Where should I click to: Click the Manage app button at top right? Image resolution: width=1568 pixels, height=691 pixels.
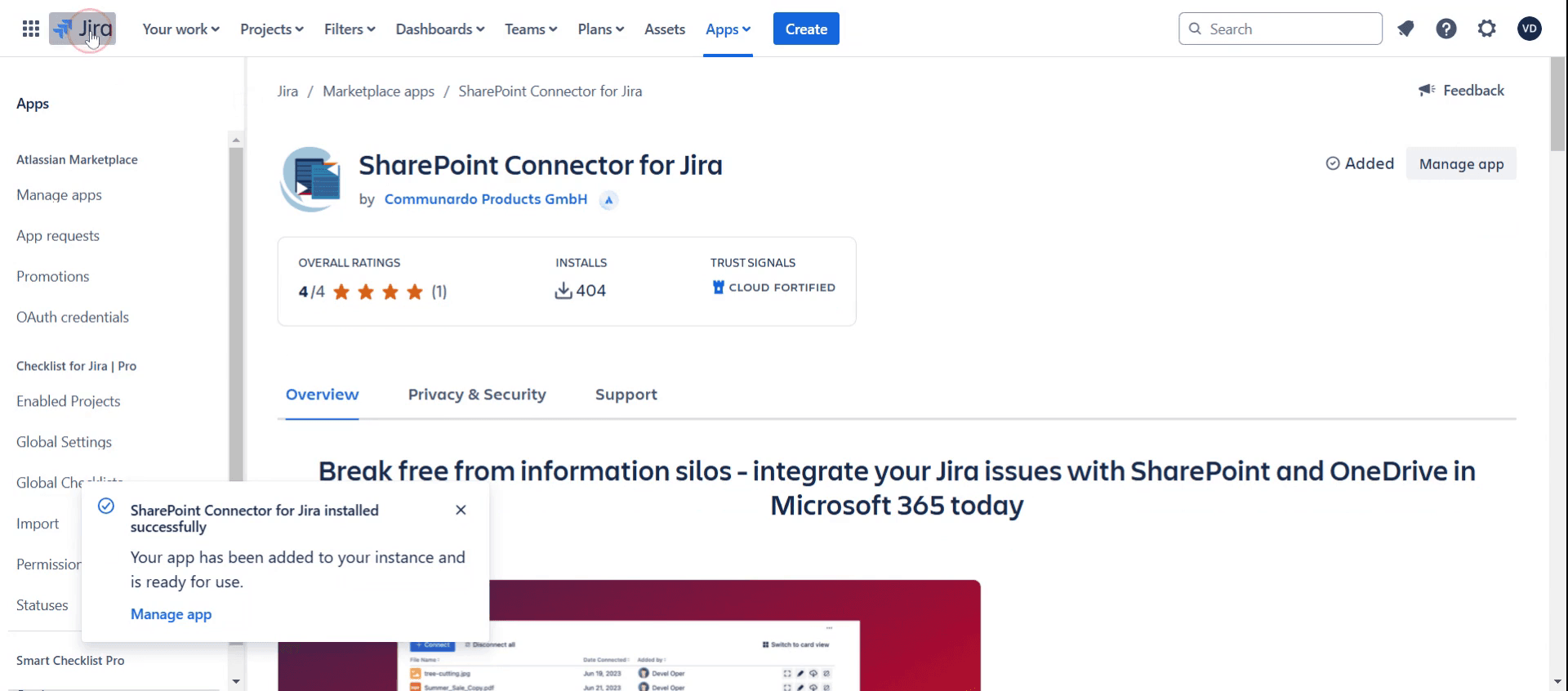pos(1461,163)
